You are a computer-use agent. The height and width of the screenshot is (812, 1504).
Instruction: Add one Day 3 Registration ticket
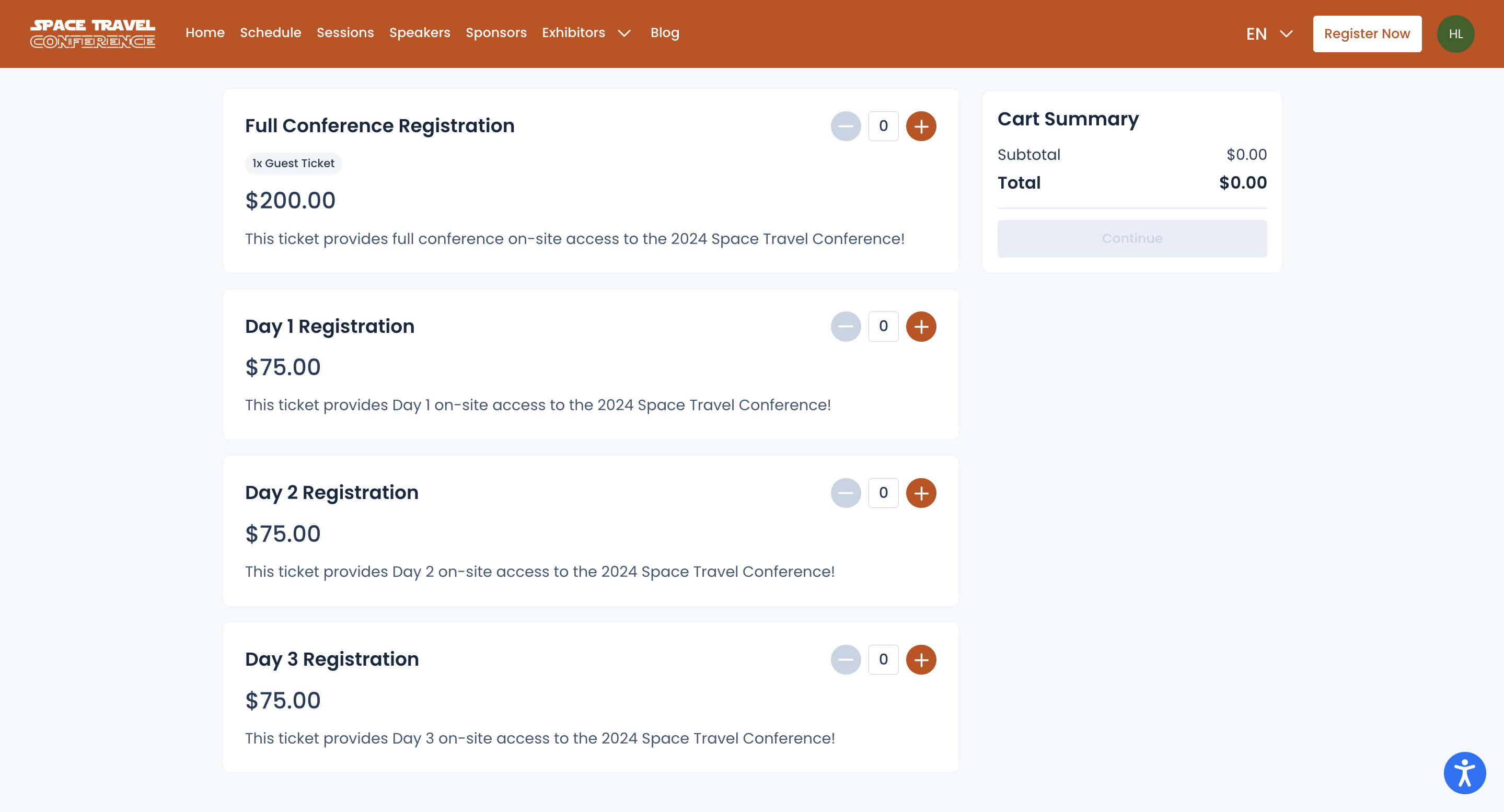(x=921, y=659)
